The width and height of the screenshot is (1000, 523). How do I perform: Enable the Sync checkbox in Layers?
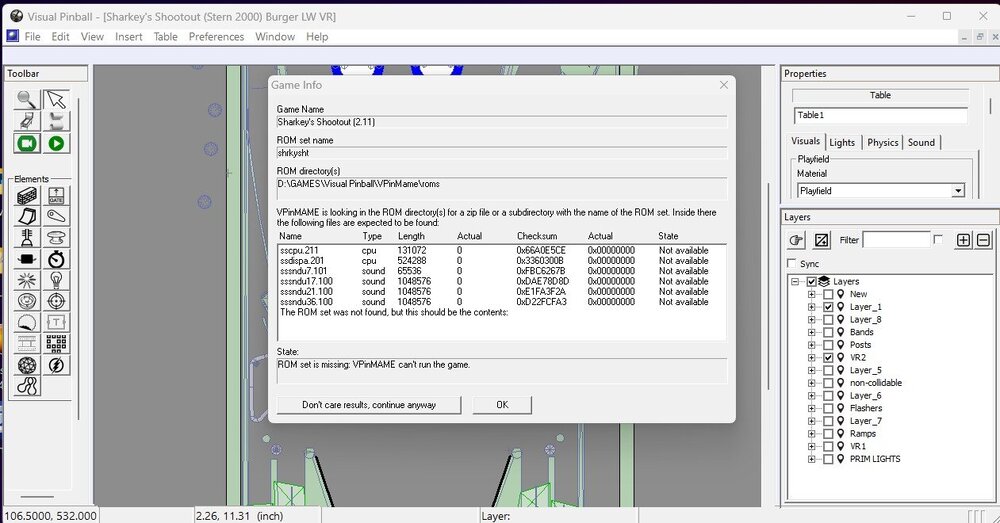[792, 263]
